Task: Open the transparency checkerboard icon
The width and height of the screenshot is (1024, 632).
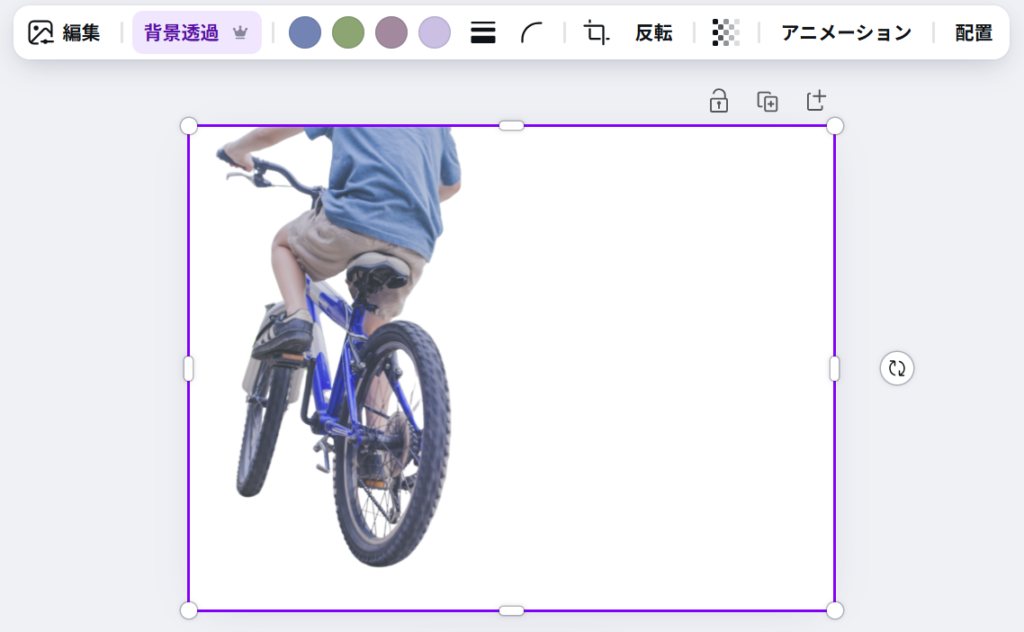Action: (726, 33)
